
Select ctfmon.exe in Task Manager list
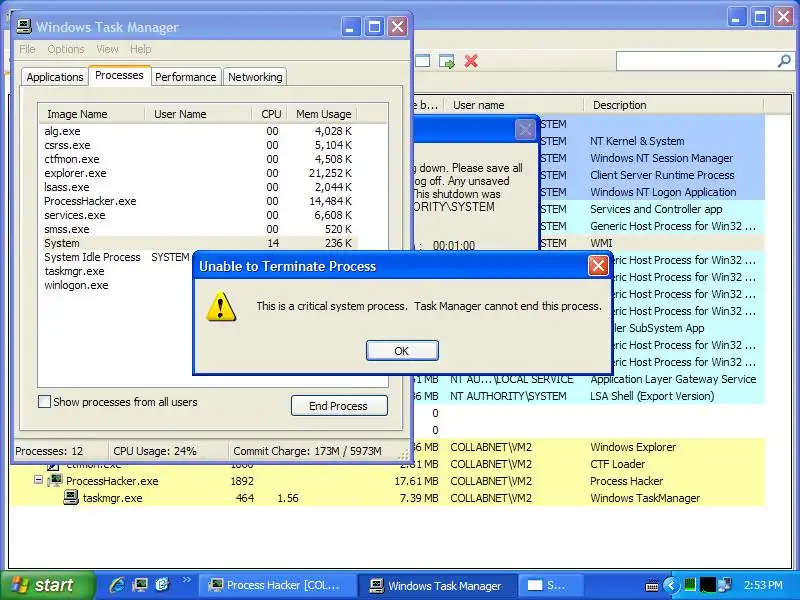(198, 159)
